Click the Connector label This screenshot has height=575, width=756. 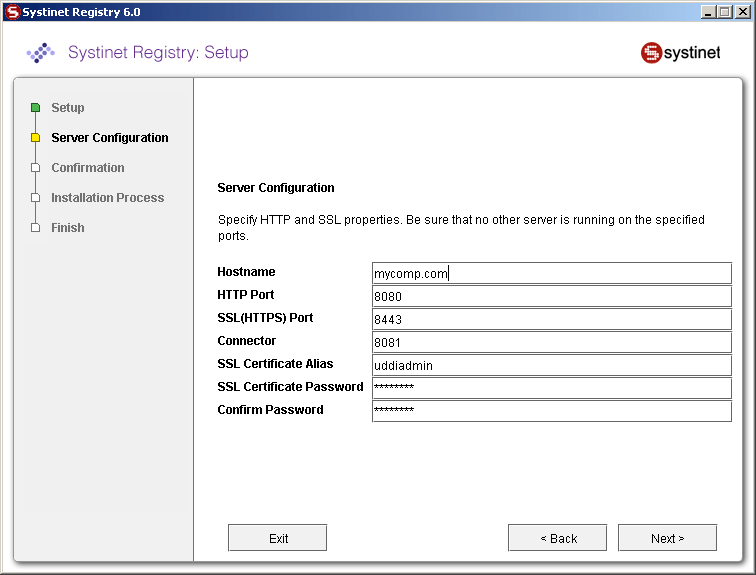(246, 341)
